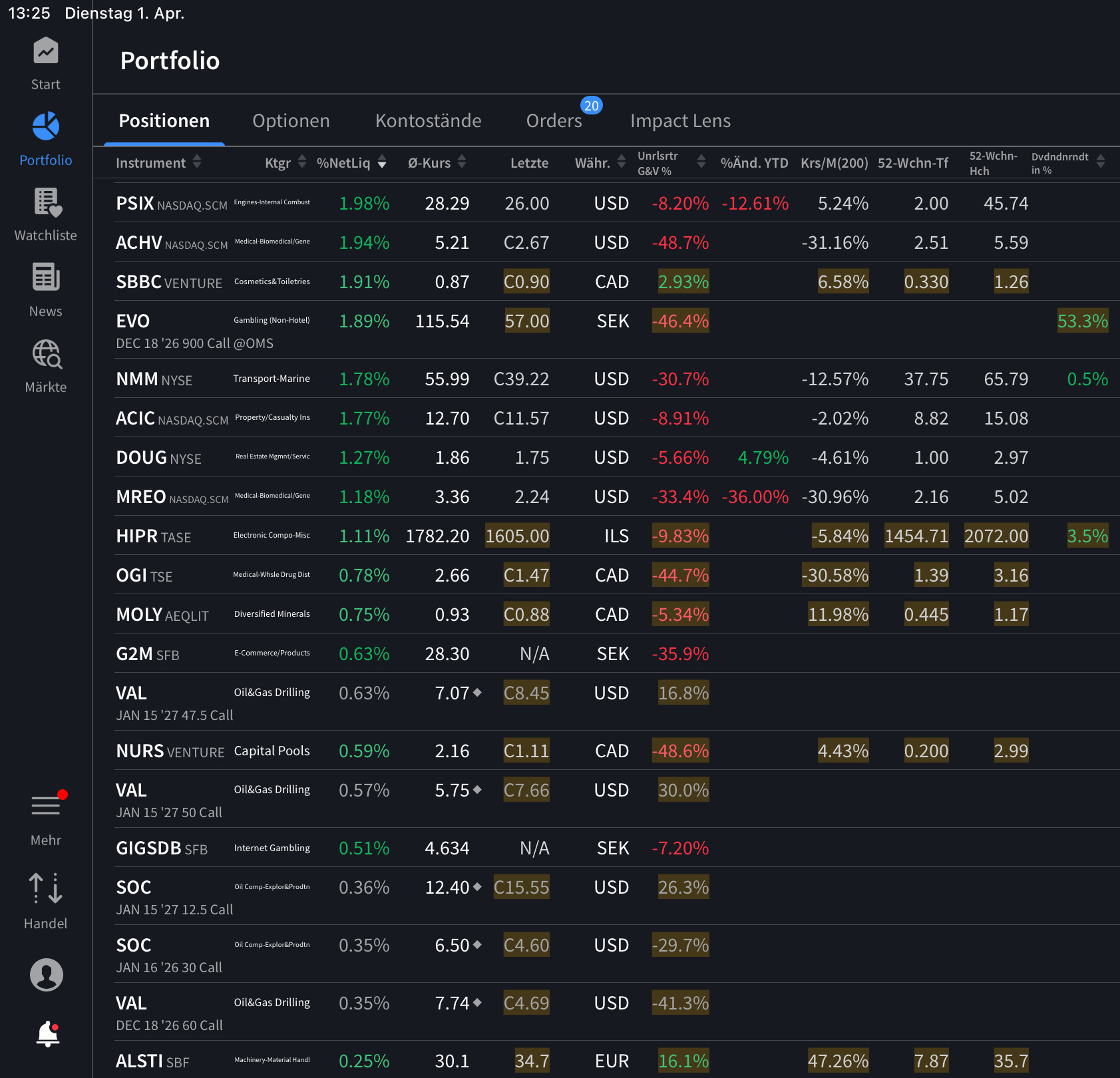Open the ACHV position row
The height and width of the screenshot is (1078, 1120).
[616, 242]
